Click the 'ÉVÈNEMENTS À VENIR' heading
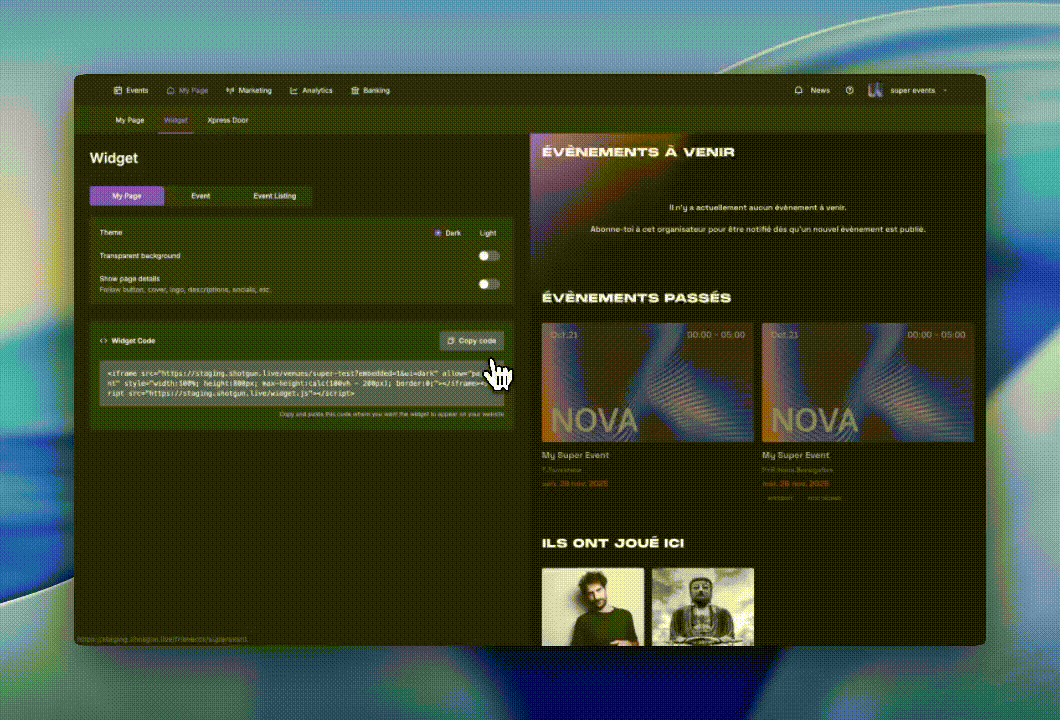The image size is (1060, 720). pos(638,152)
